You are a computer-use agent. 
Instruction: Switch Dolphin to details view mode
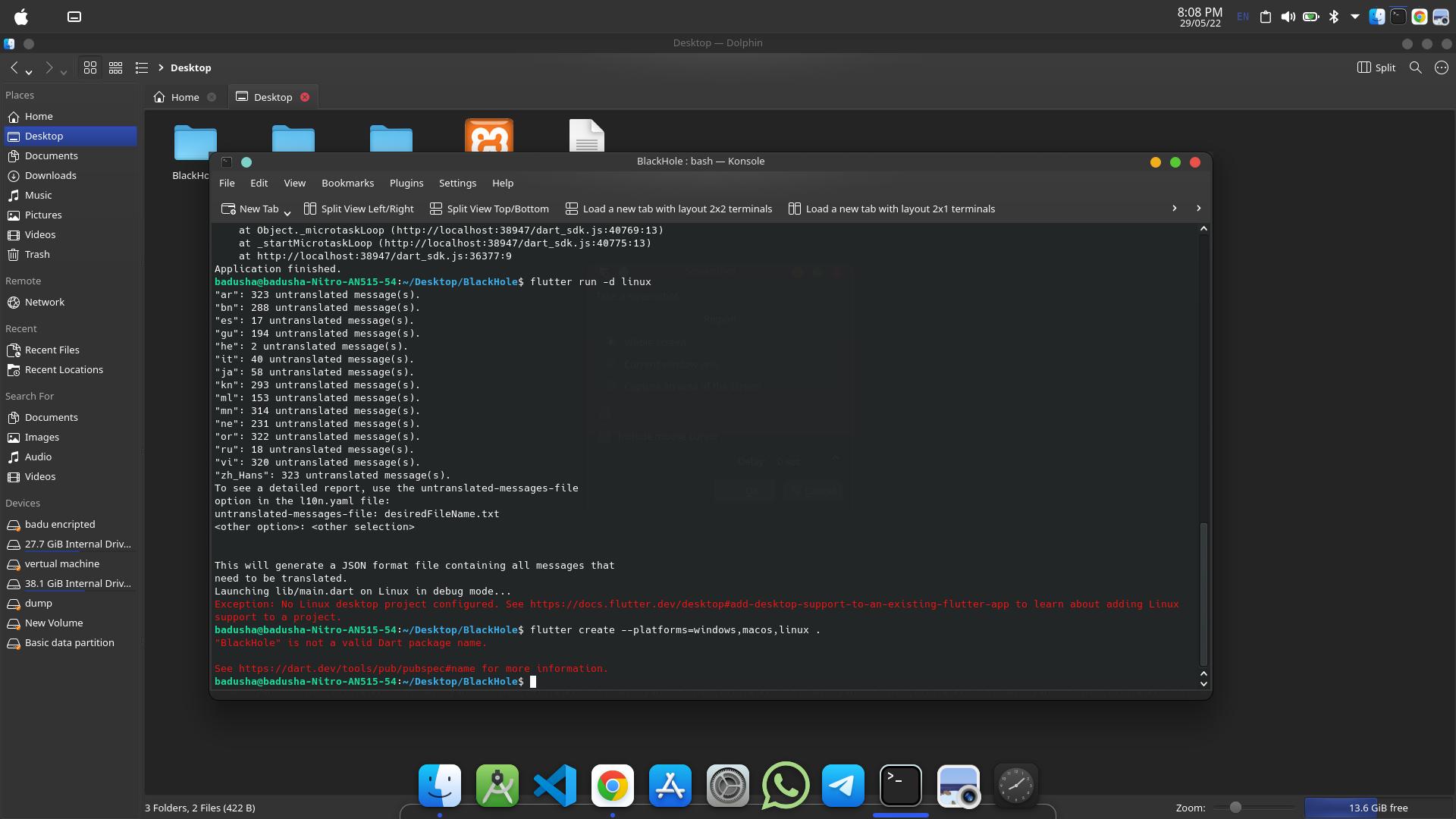[x=142, y=67]
